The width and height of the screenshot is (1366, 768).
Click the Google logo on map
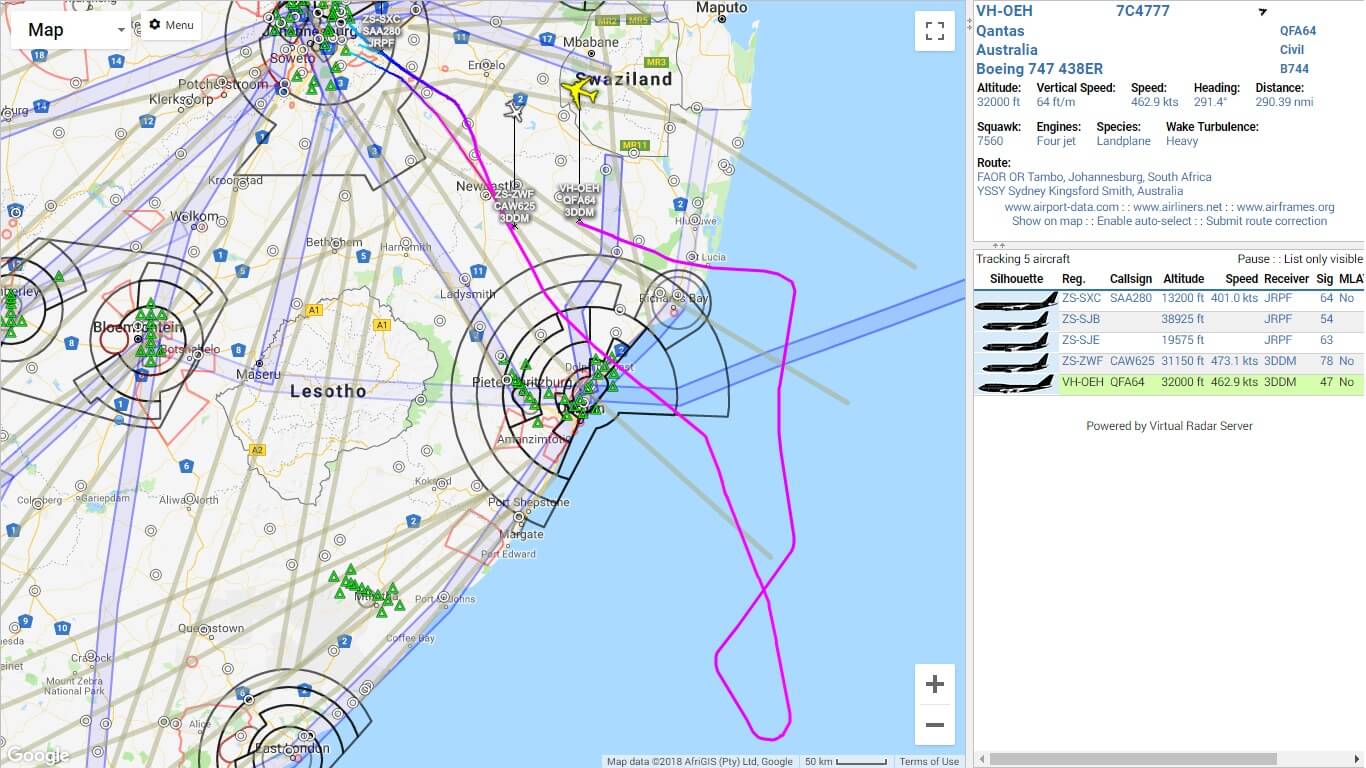click(x=37, y=755)
